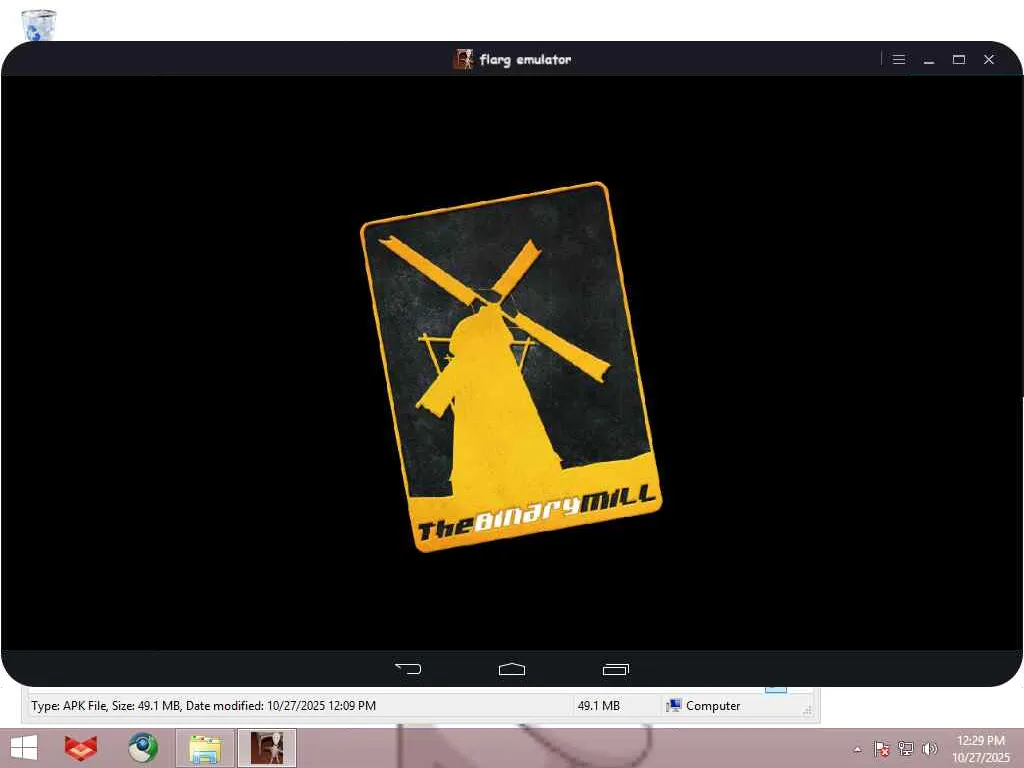The image size is (1024, 768).
Task: Open the volume tray icon
Action: coord(929,748)
